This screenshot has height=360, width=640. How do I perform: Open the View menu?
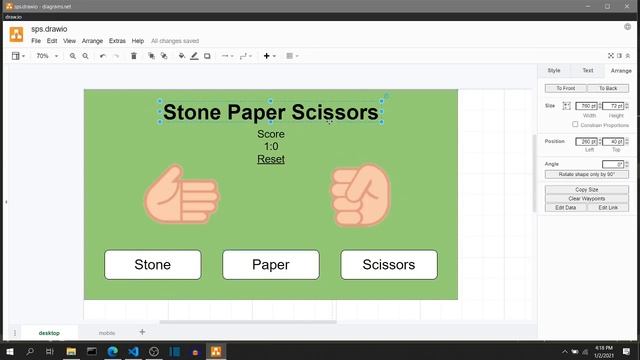click(69, 41)
